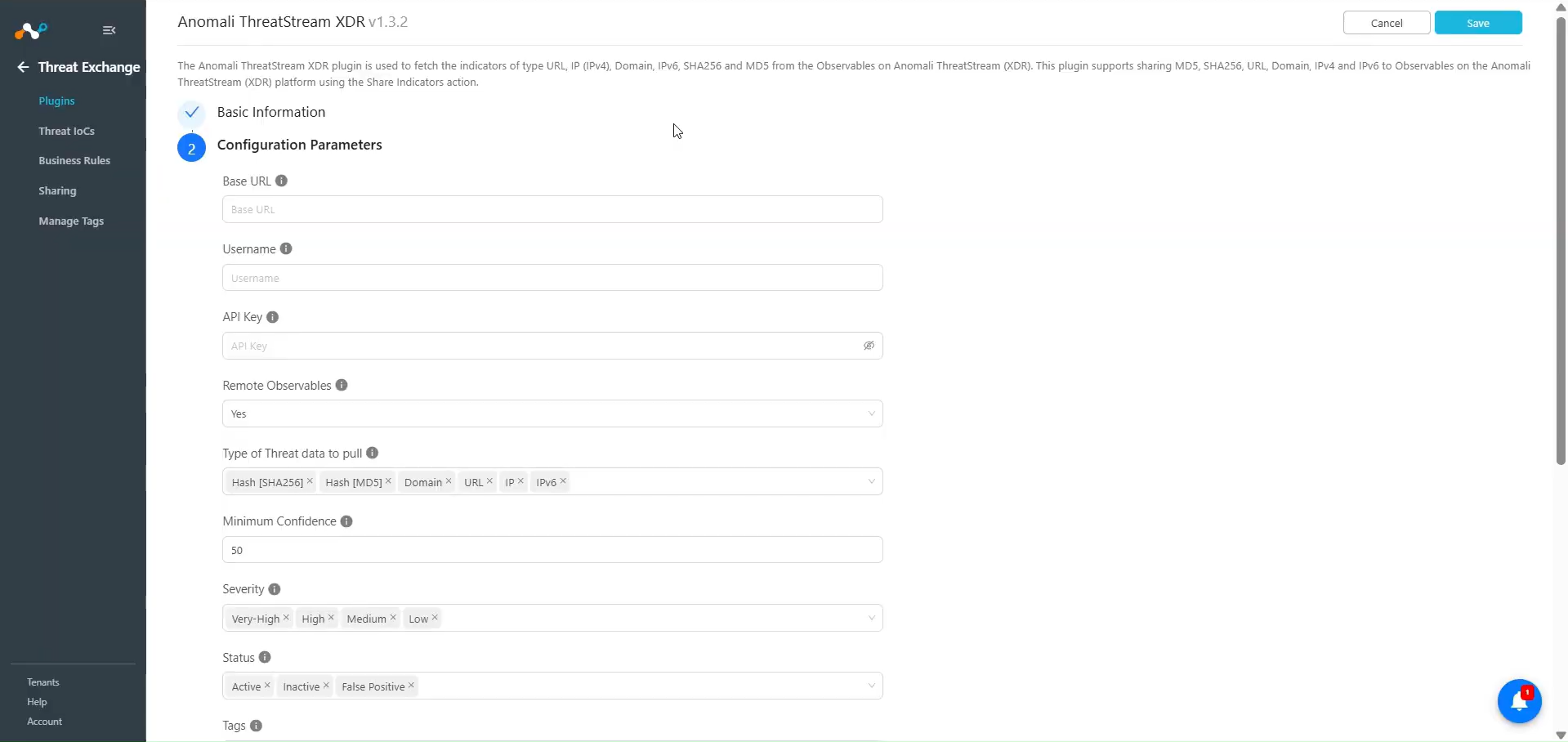Click the API Key info icon

tap(273, 317)
